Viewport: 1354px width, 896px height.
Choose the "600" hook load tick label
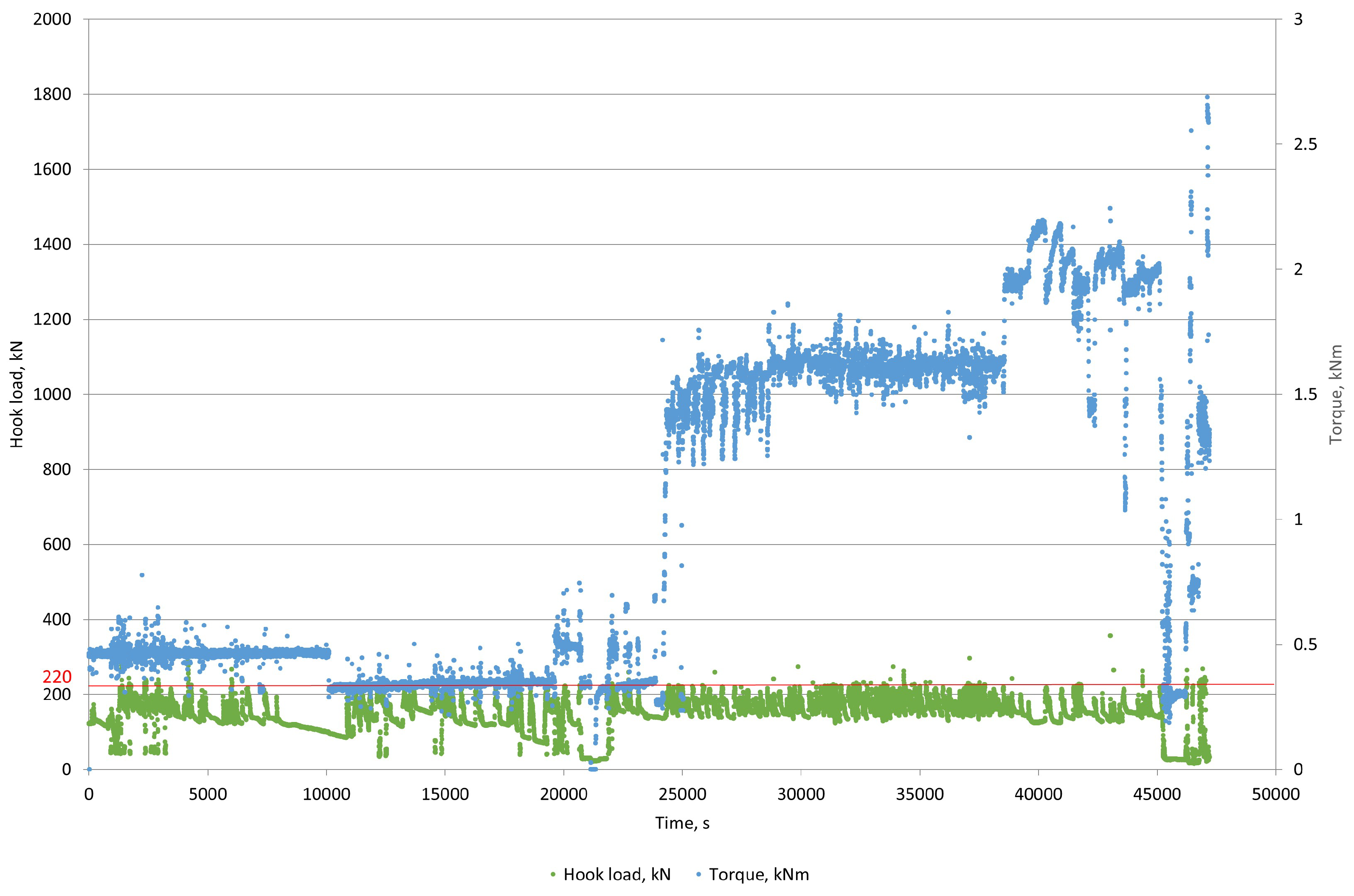(x=57, y=544)
